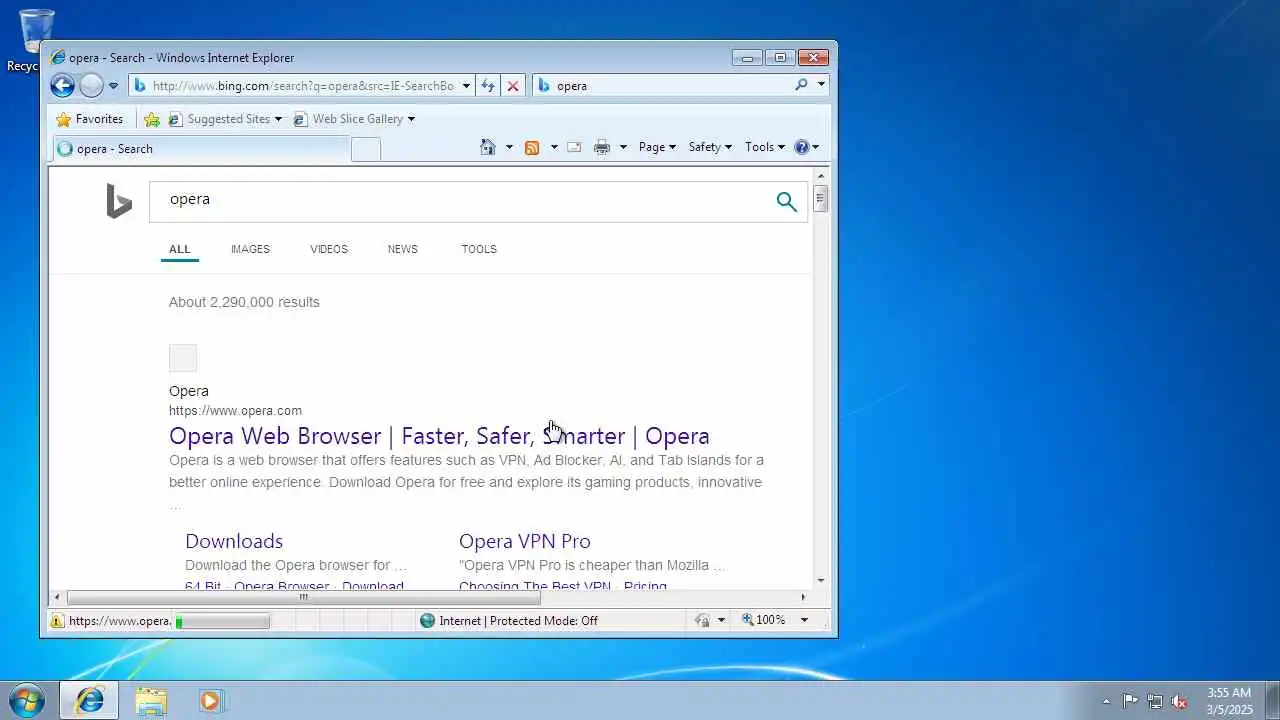This screenshot has width=1280, height=720.
Task: Open the zoom level 100% button
Action: (764, 620)
